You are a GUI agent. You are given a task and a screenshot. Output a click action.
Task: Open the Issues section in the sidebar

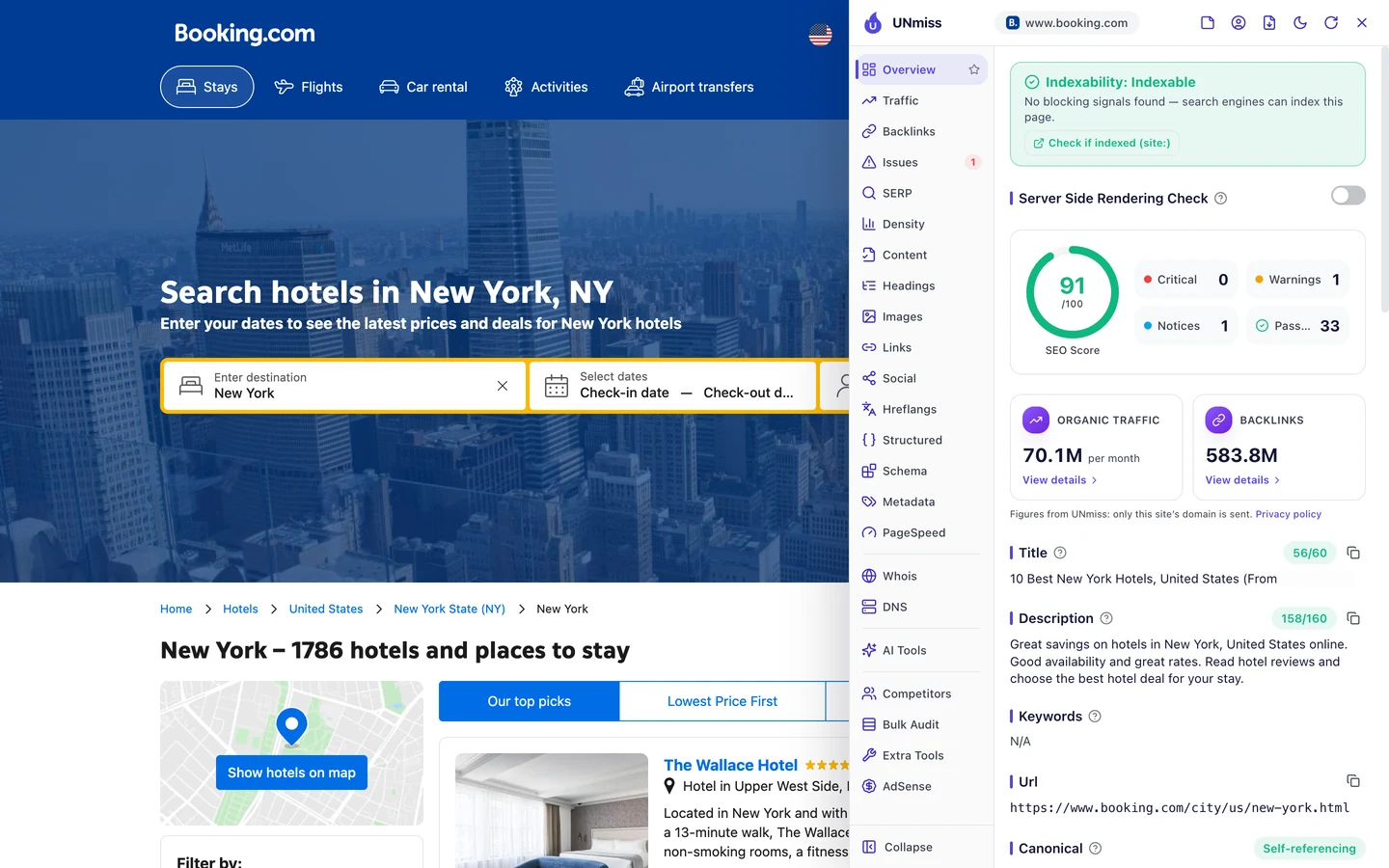921,162
